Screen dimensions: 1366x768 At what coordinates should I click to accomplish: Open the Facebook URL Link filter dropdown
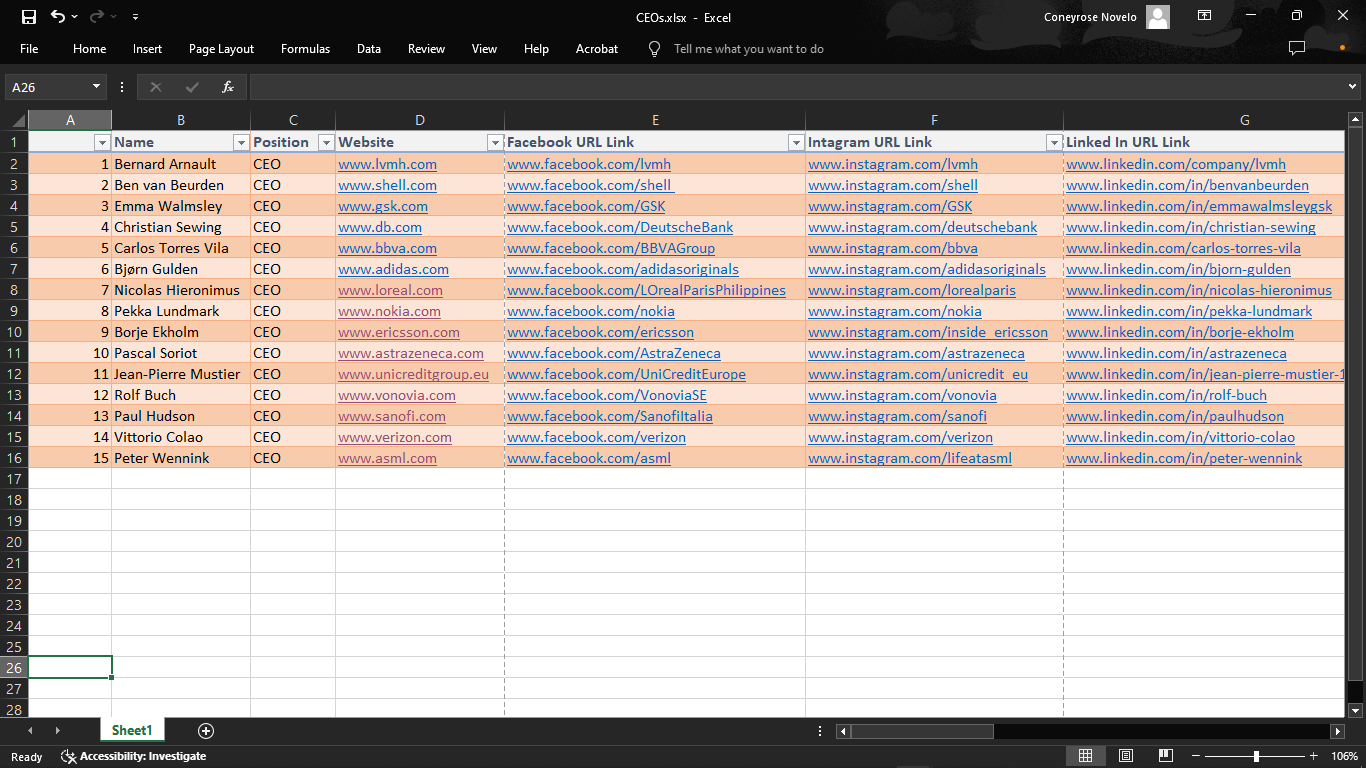pos(796,143)
